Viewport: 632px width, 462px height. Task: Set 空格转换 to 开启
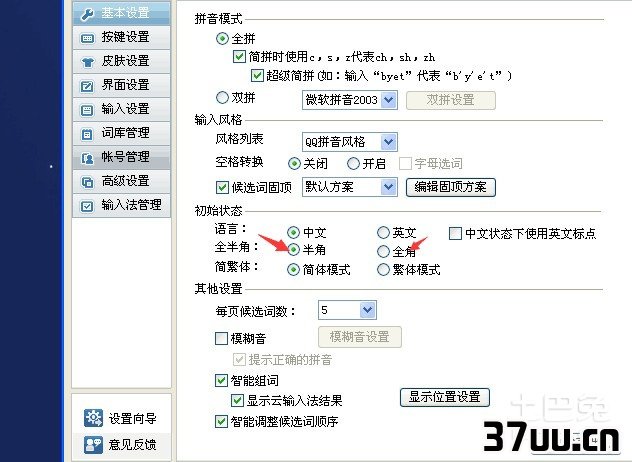[353, 163]
